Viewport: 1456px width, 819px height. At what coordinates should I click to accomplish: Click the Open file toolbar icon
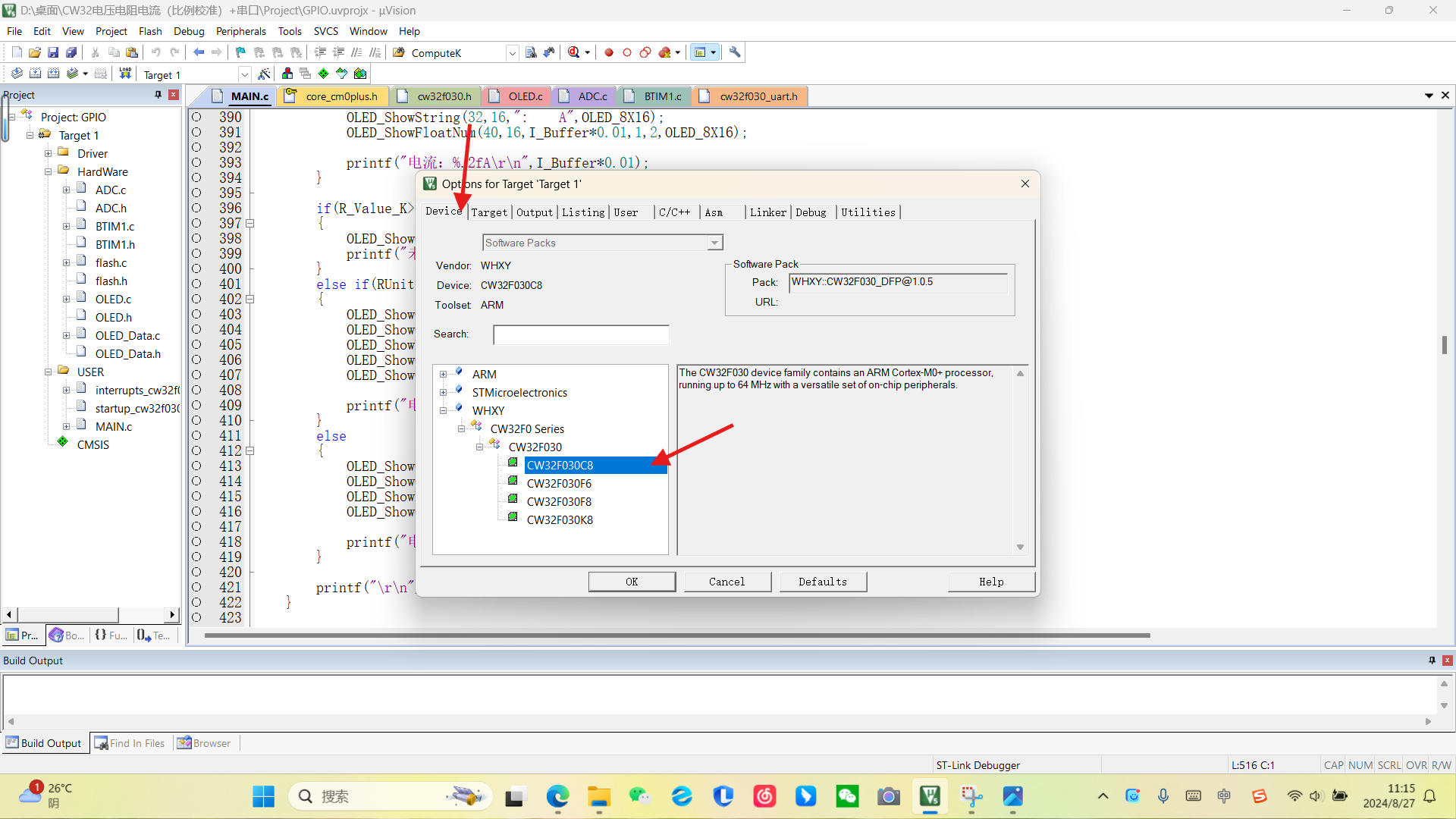pos(35,52)
